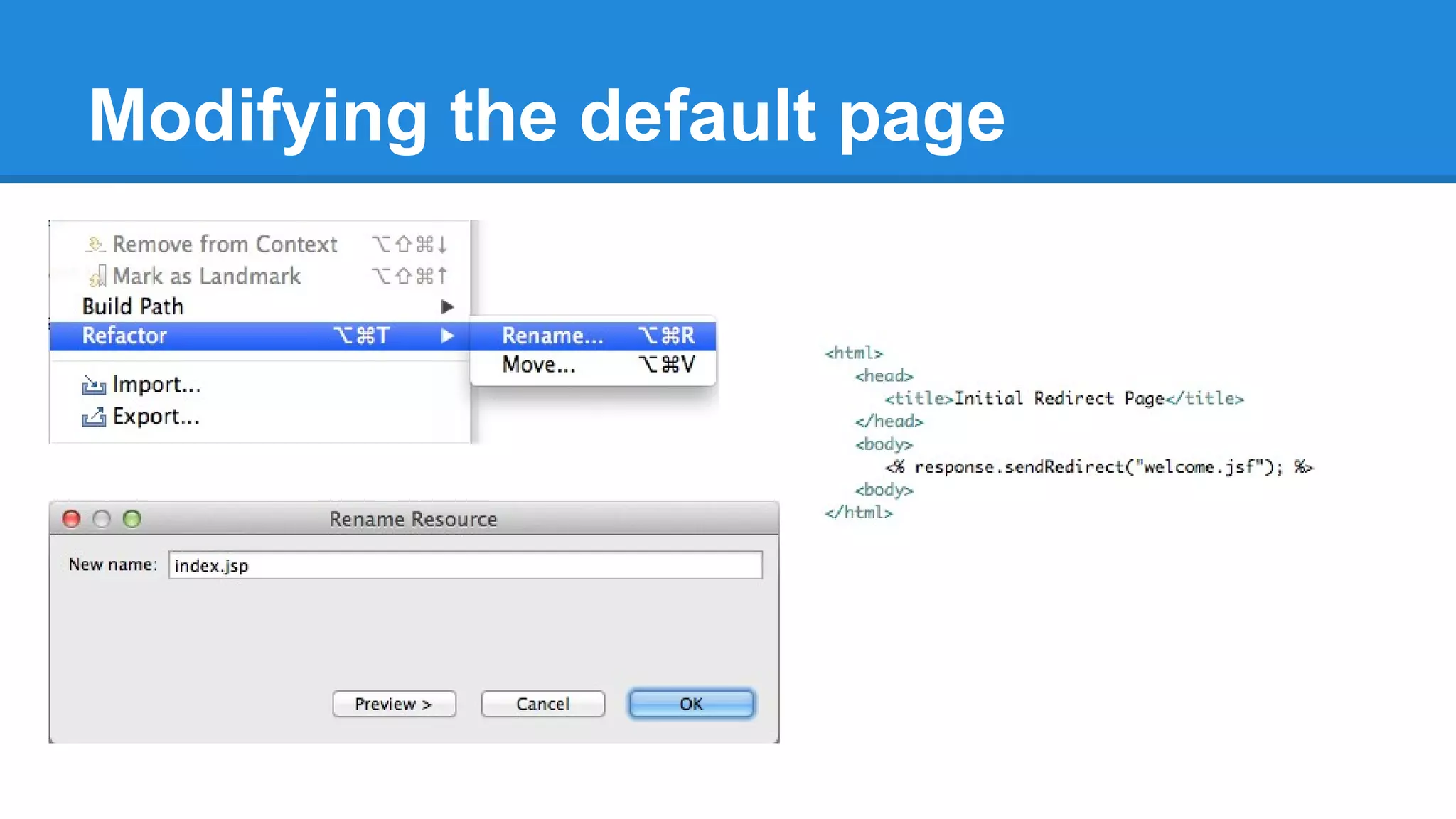1456x819 pixels.
Task: Click the Mark as Landmark icon
Action: coord(97,276)
